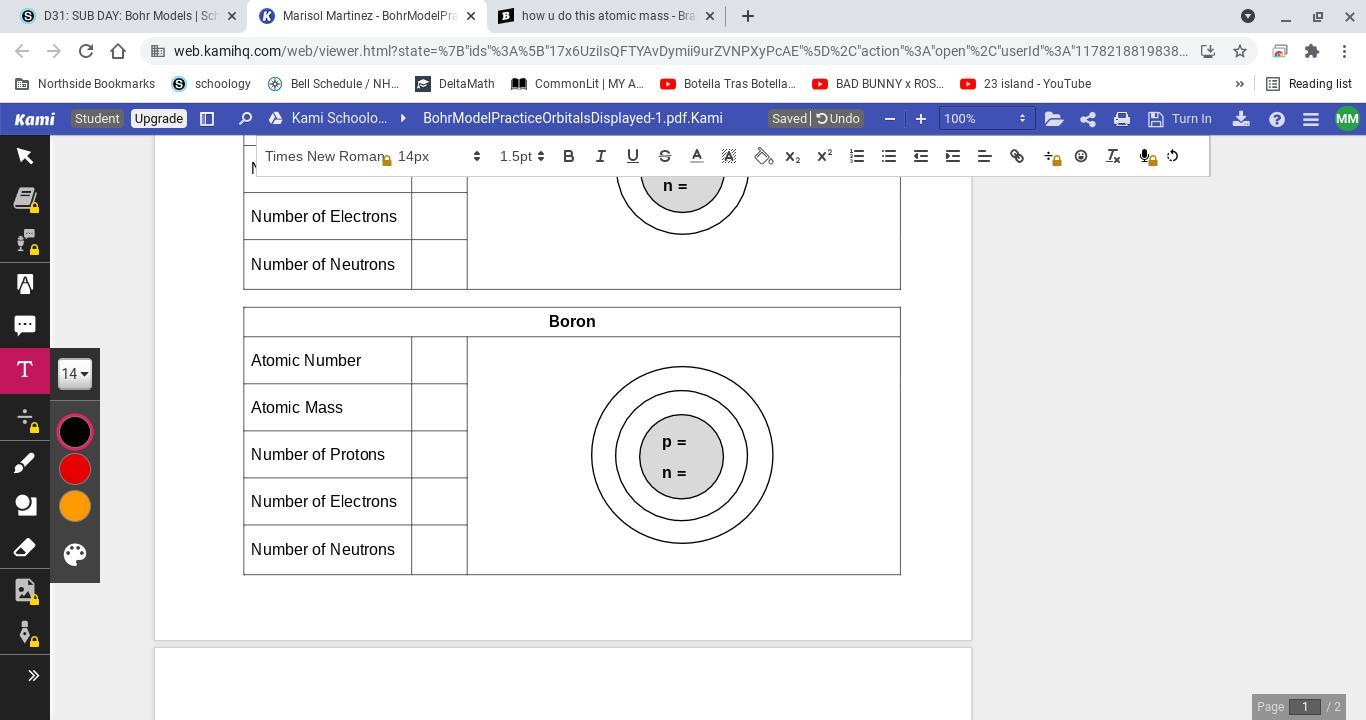Zoom out with the minus button

coord(890,119)
